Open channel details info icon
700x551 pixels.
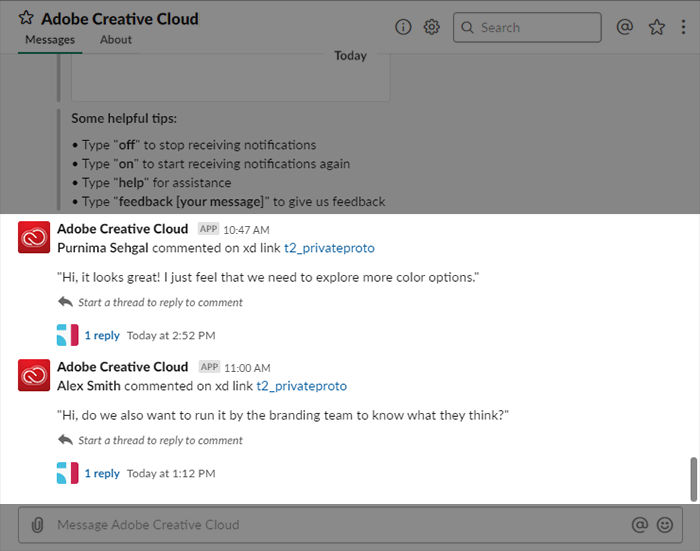pos(404,27)
